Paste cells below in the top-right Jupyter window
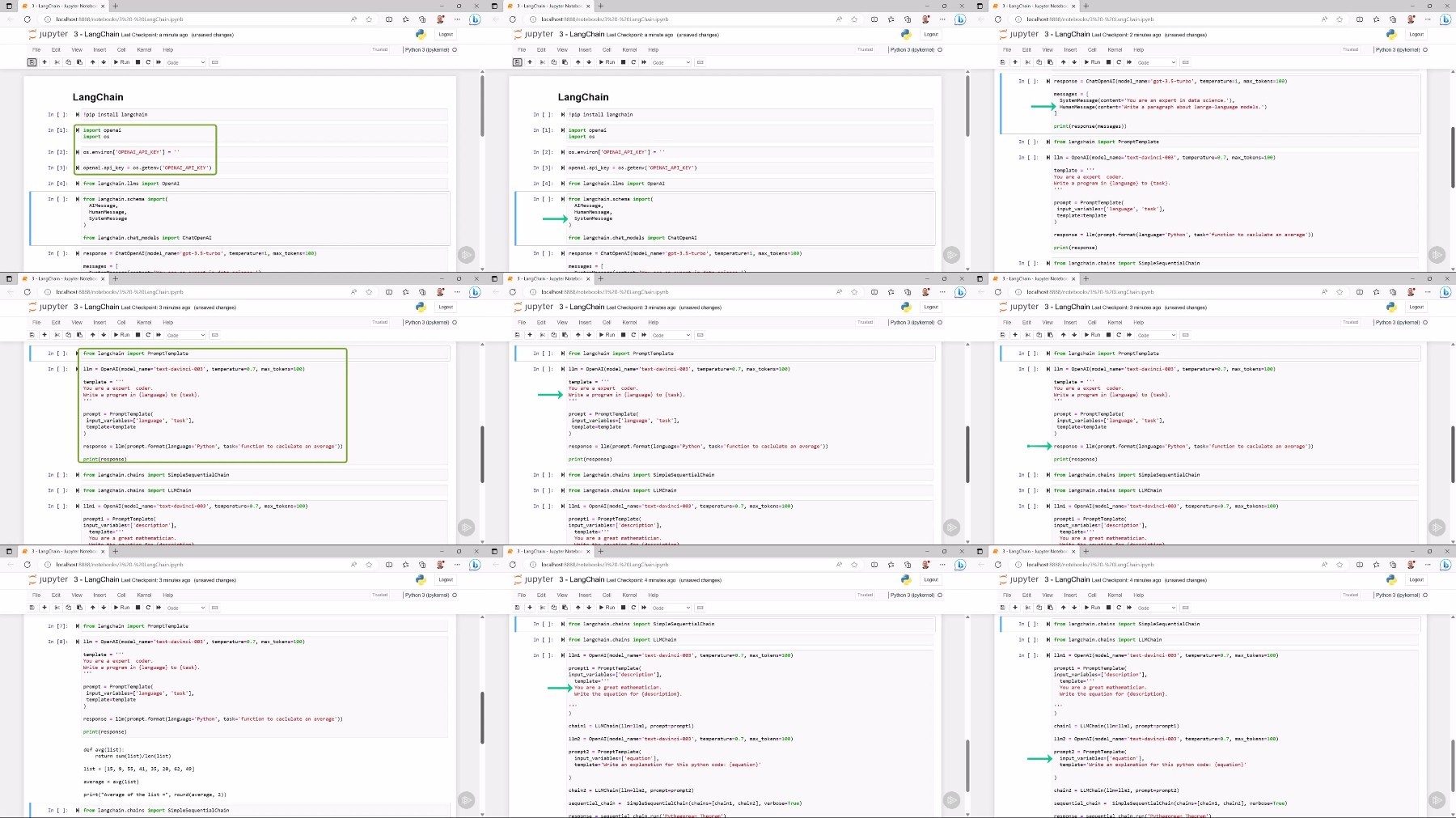Viewport: 1456px width, 818px height. (x=1050, y=62)
